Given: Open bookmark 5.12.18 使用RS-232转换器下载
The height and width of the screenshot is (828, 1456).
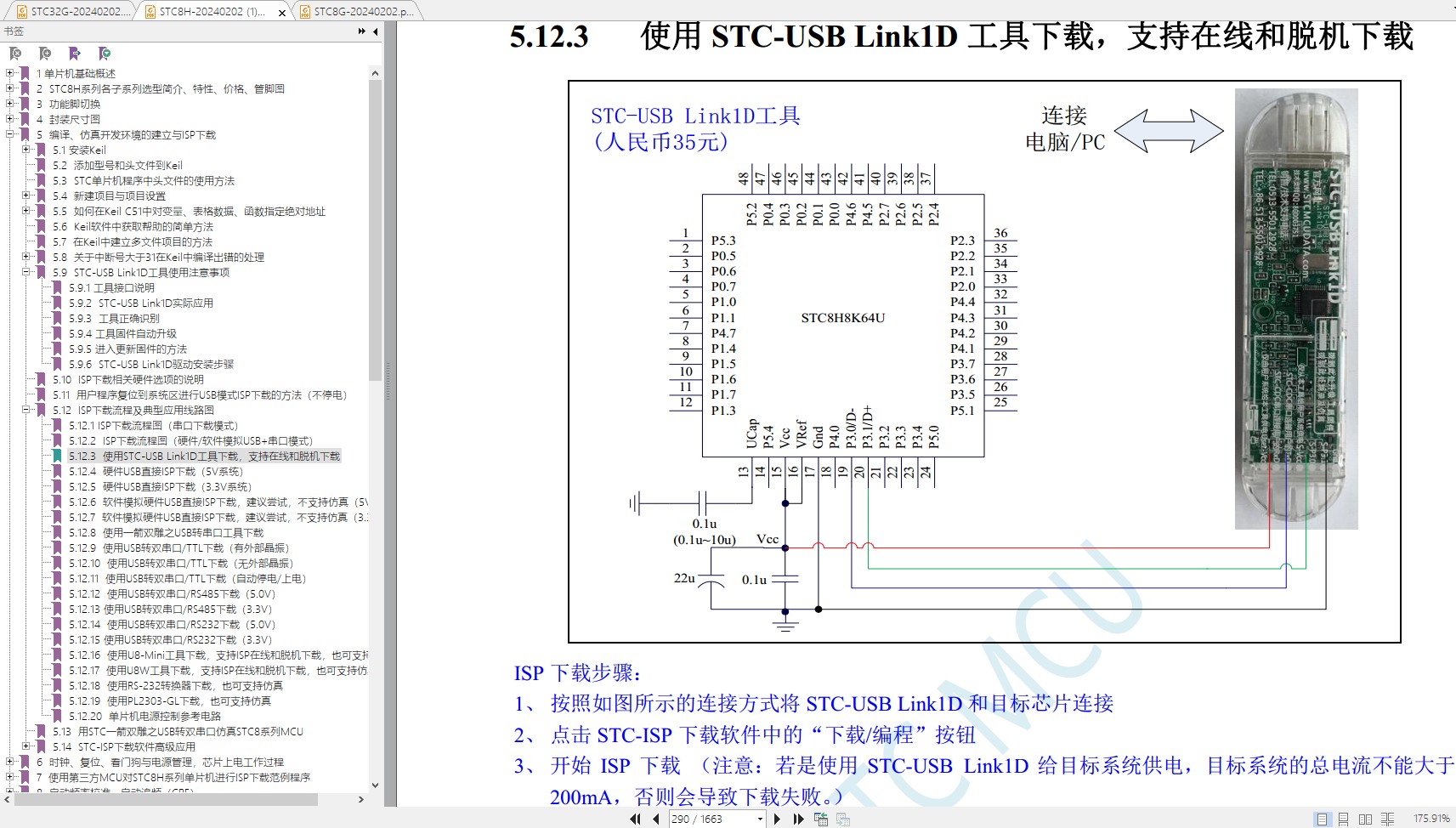Looking at the screenshot, I should (x=176, y=686).
